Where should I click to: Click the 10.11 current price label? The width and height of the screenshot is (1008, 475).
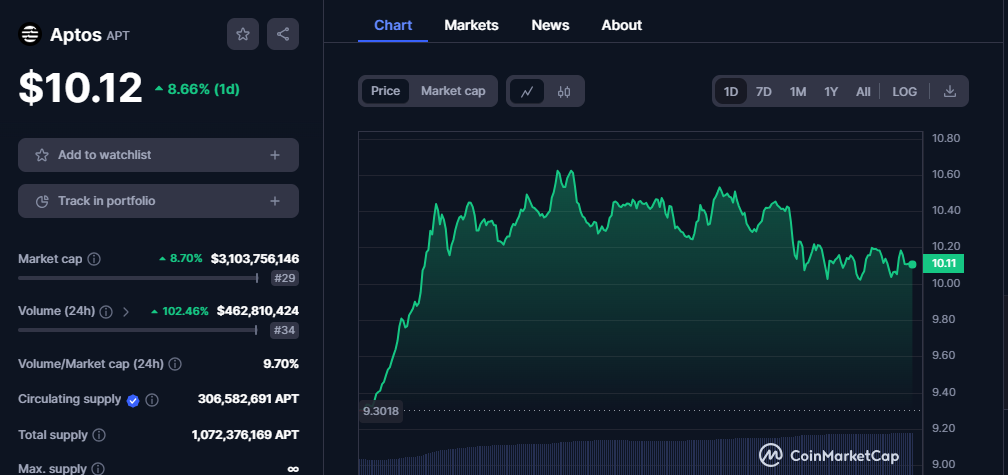pos(943,263)
